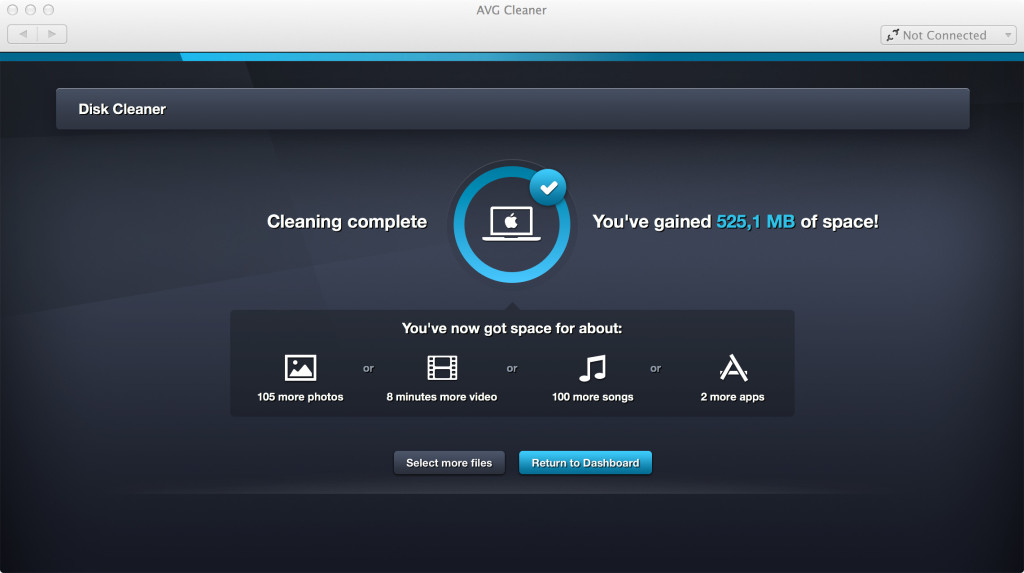Click the You've now got space for about heading

click(x=512, y=328)
